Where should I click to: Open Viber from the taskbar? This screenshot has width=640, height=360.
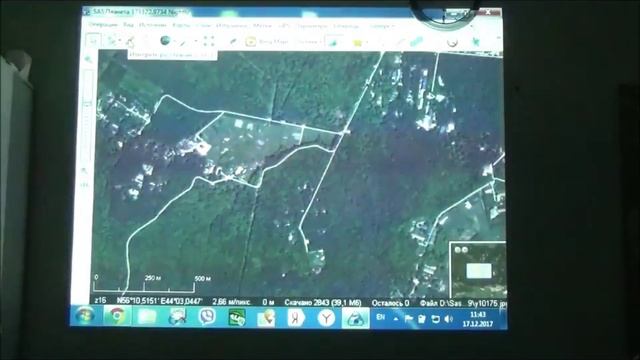click(x=207, y=317)
